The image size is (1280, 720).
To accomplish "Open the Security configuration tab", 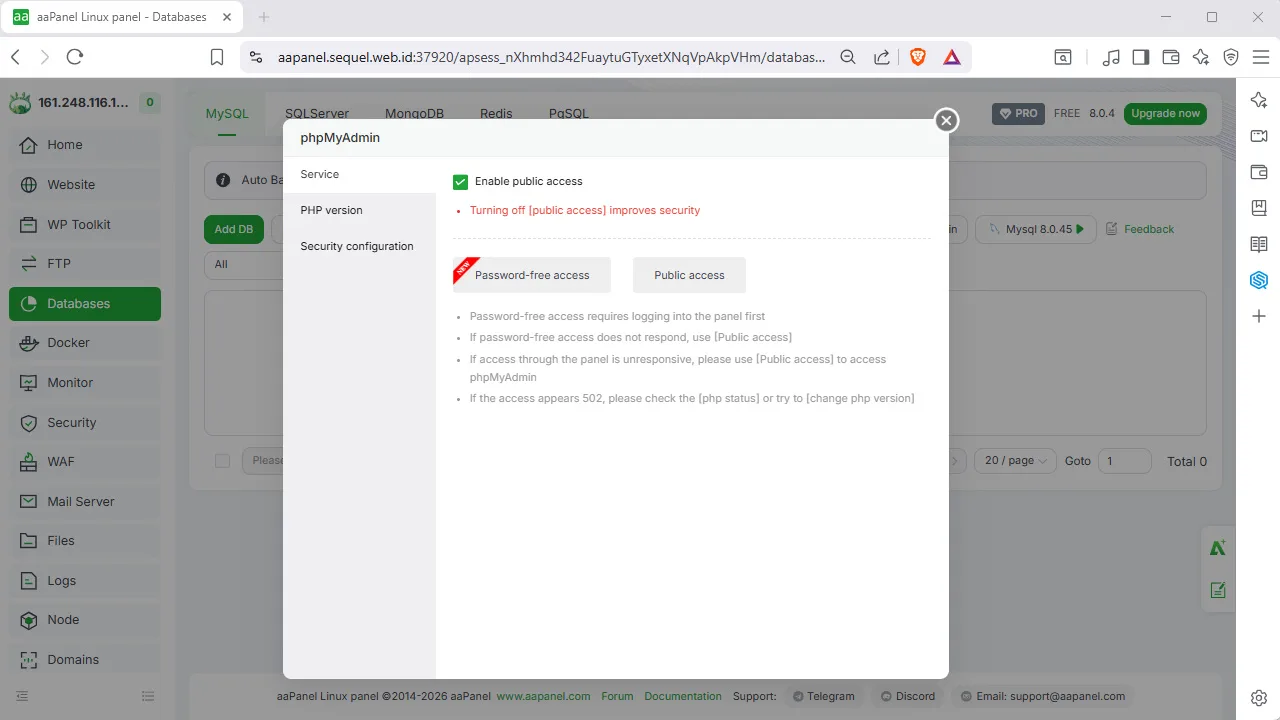I will point(359,246).
